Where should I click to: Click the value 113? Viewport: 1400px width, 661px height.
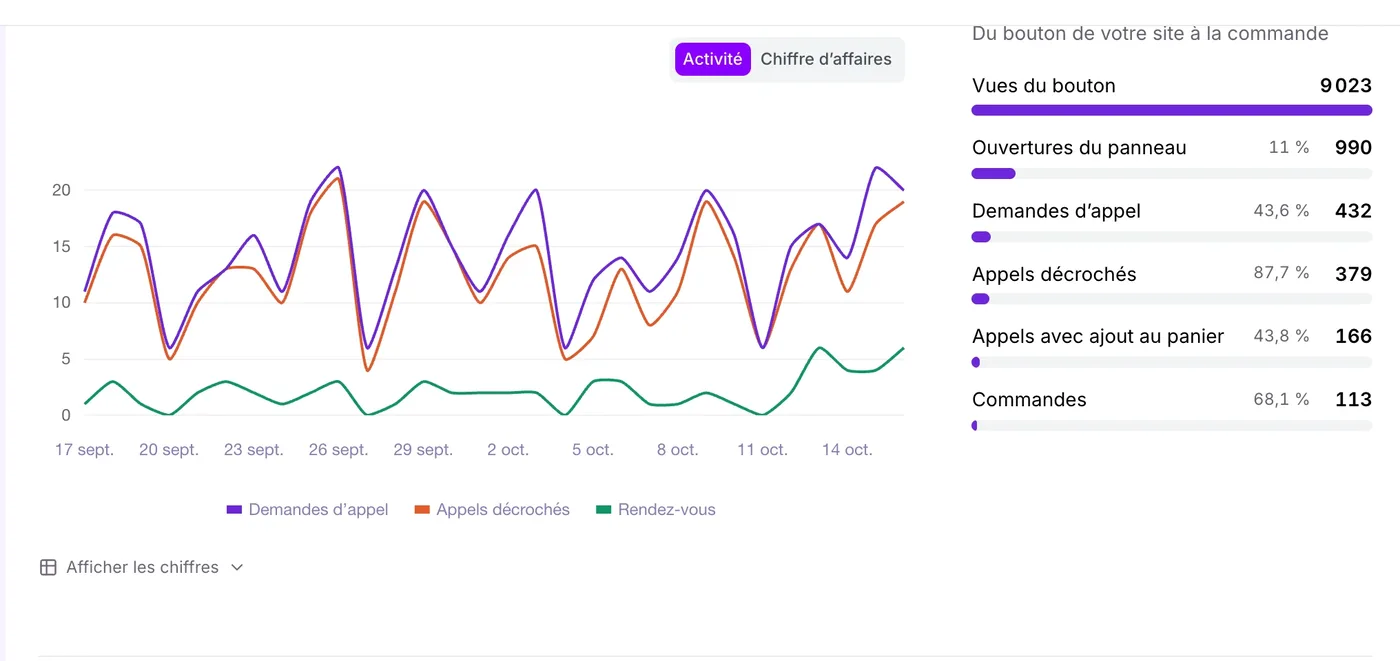(x=1353, y=399)
